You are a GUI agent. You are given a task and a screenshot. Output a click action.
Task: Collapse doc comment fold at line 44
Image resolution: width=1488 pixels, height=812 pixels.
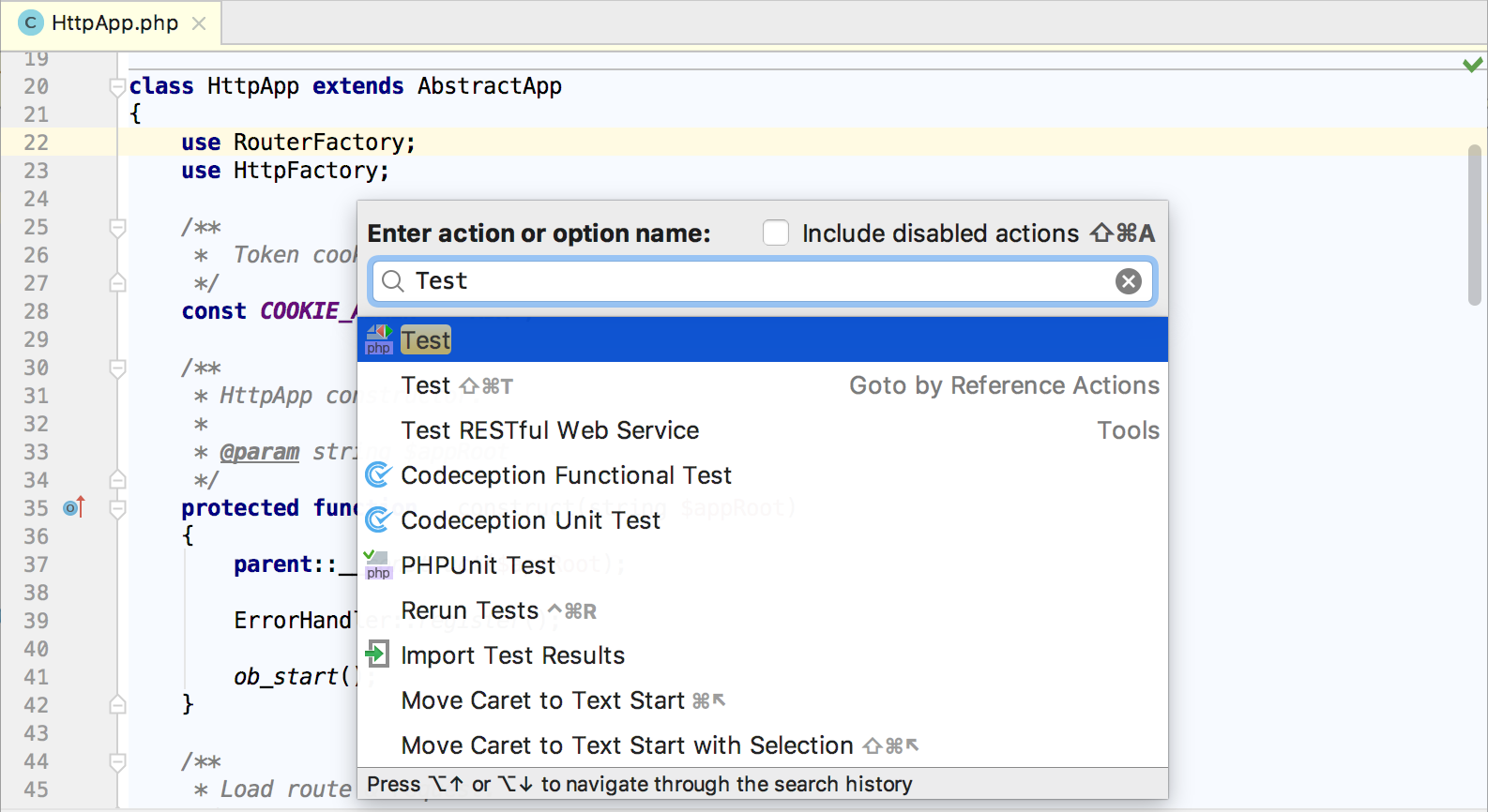tap(118, 762)
